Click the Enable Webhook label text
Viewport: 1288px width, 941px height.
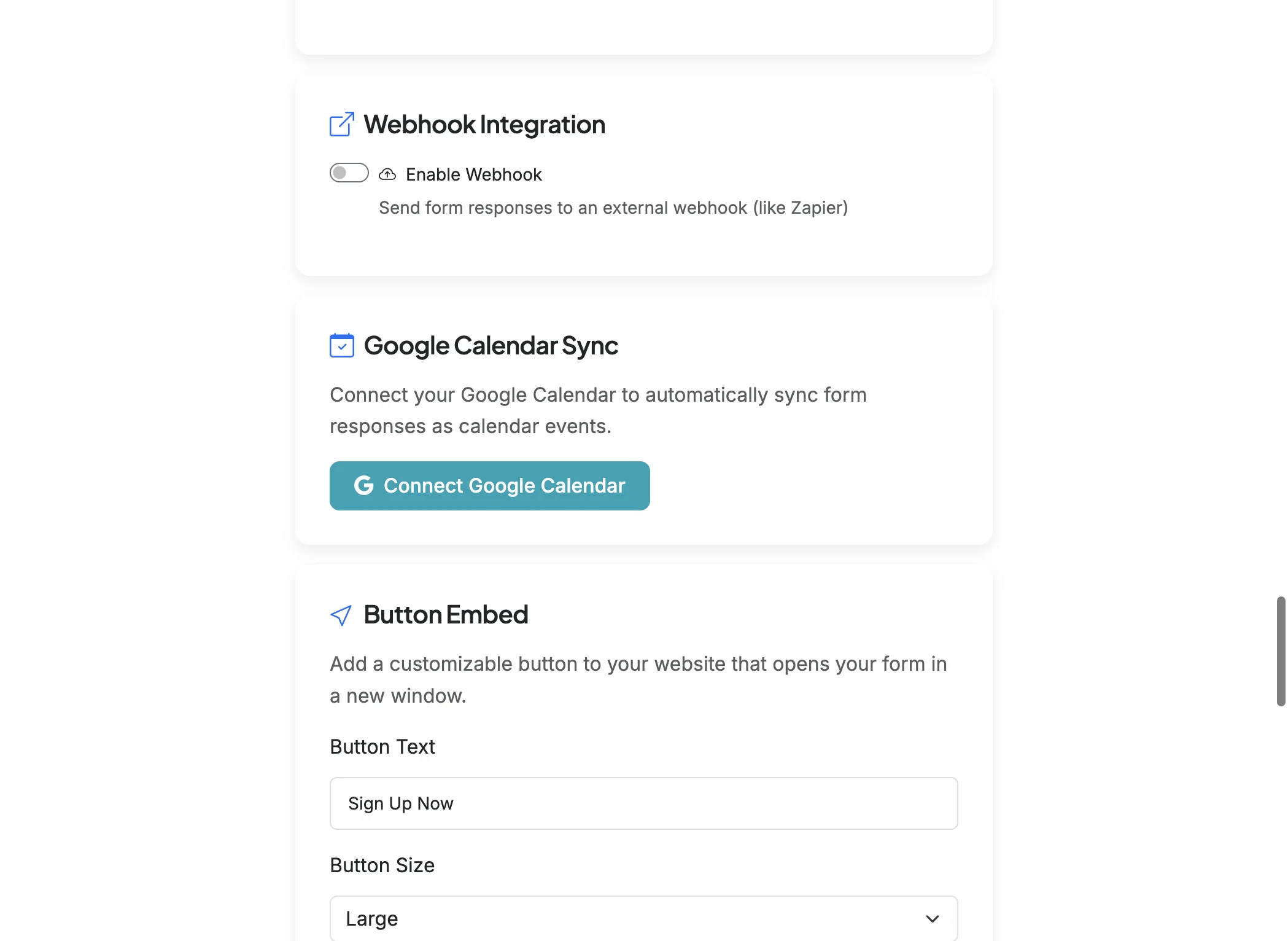coord(473,174)
